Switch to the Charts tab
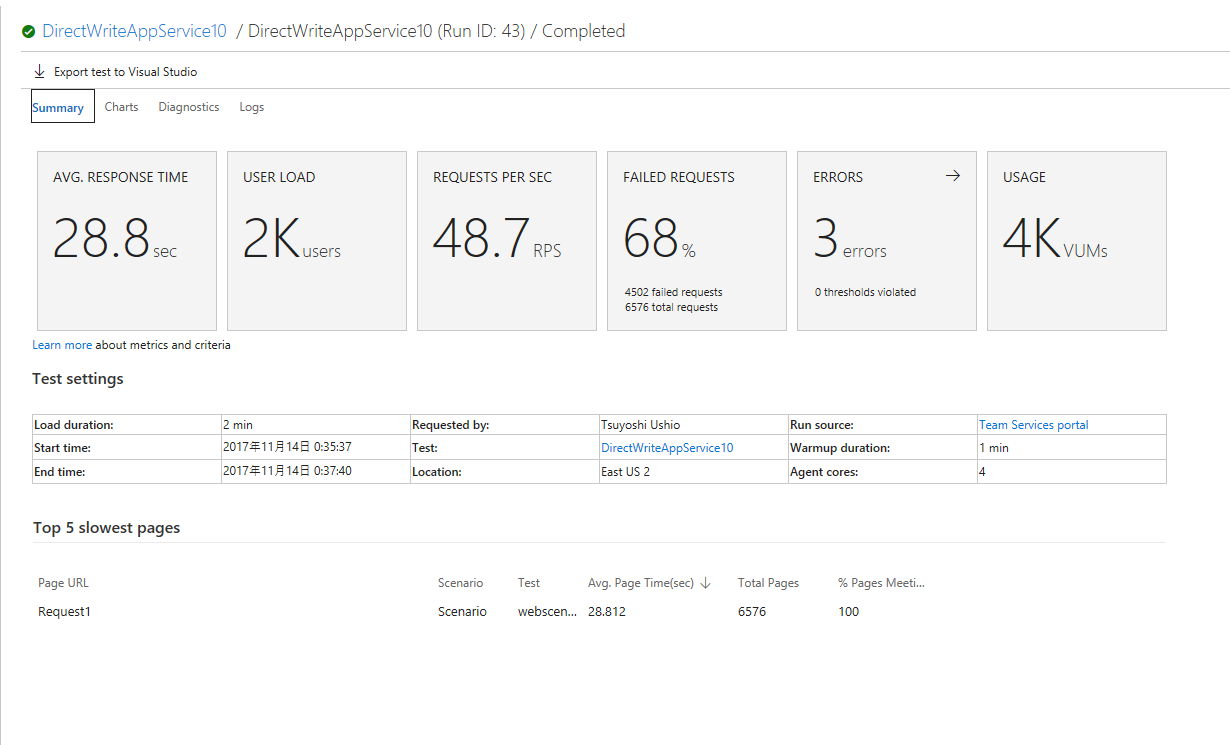The width and height of the screenshot is (1230, 745). tap(121, 106)
